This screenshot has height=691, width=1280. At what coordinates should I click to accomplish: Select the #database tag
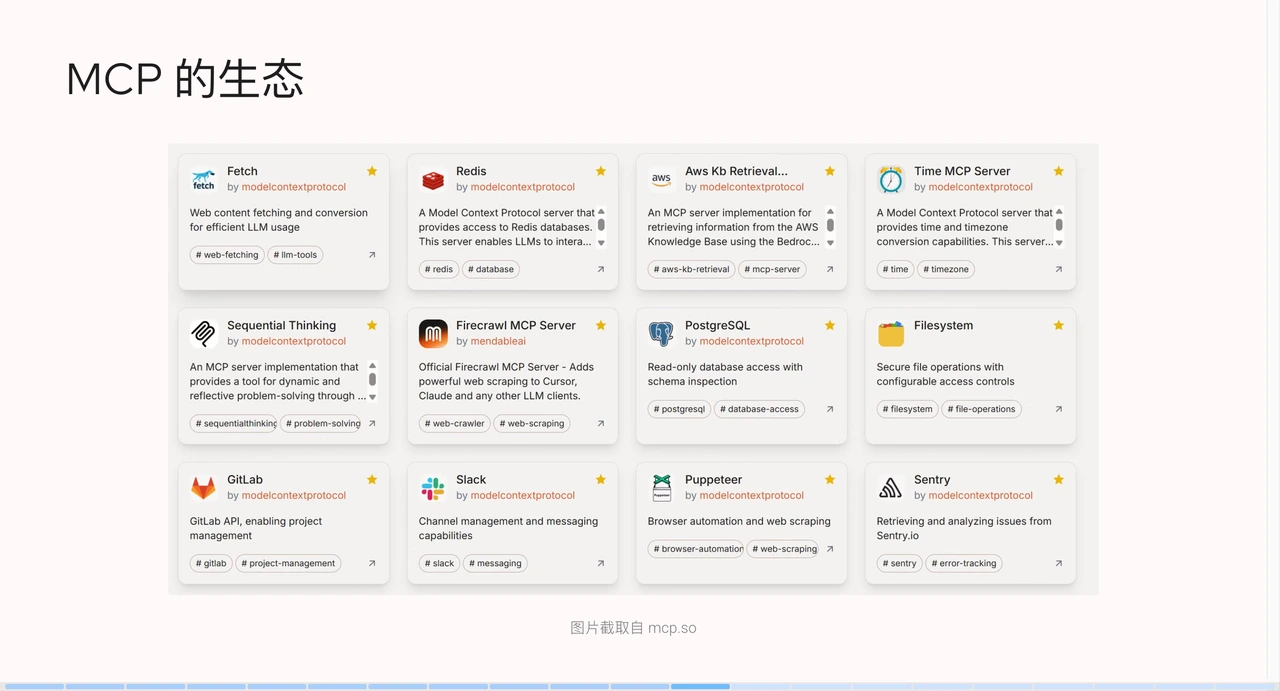point(491,269)
